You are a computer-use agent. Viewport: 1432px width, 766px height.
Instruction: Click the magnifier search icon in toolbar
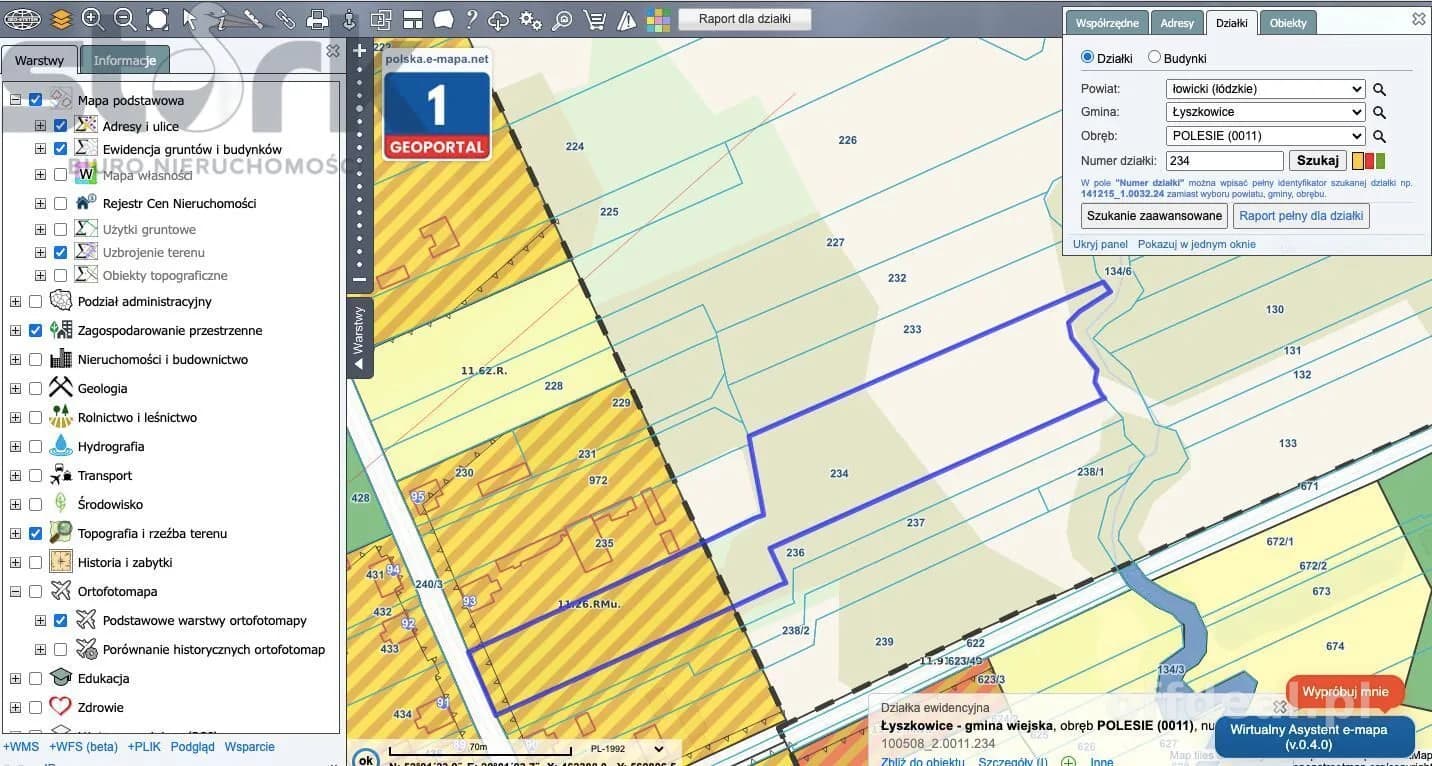click(563, 19)
